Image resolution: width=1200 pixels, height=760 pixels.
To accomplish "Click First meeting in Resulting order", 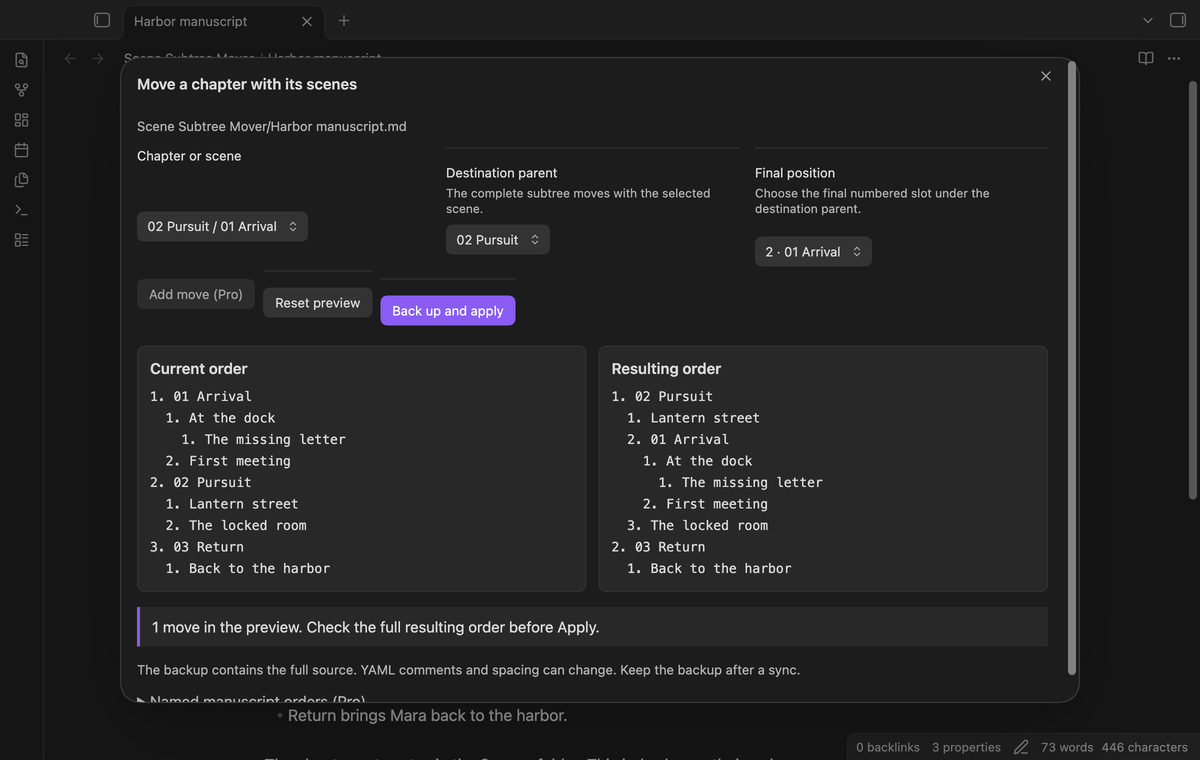I will 717,504.
